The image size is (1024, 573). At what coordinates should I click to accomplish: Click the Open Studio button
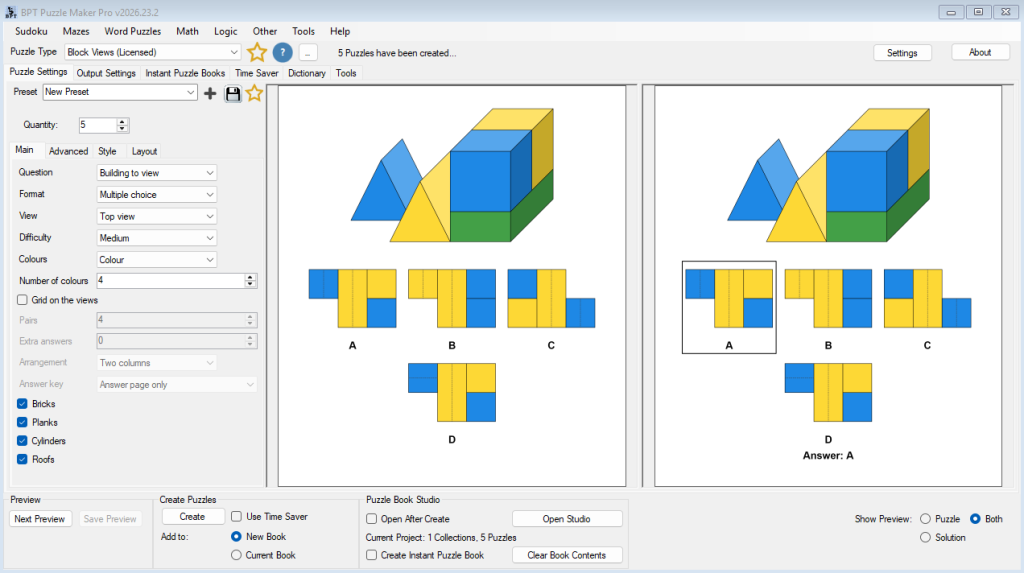tap(566, 519)
